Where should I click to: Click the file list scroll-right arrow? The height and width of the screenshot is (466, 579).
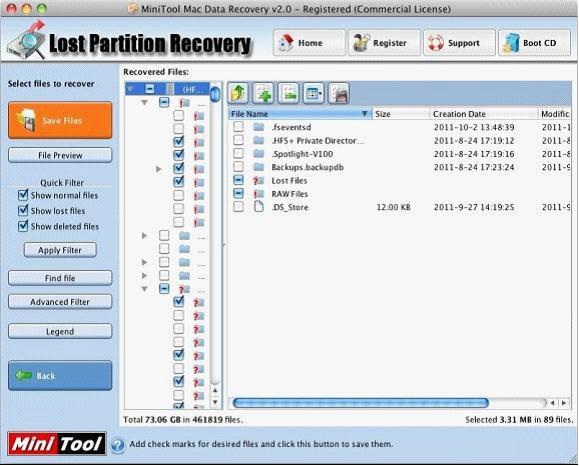pos(564,403)
